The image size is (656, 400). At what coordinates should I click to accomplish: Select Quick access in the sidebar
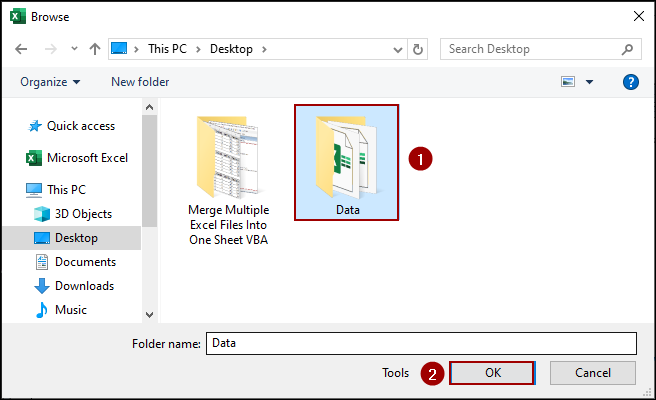80,126
